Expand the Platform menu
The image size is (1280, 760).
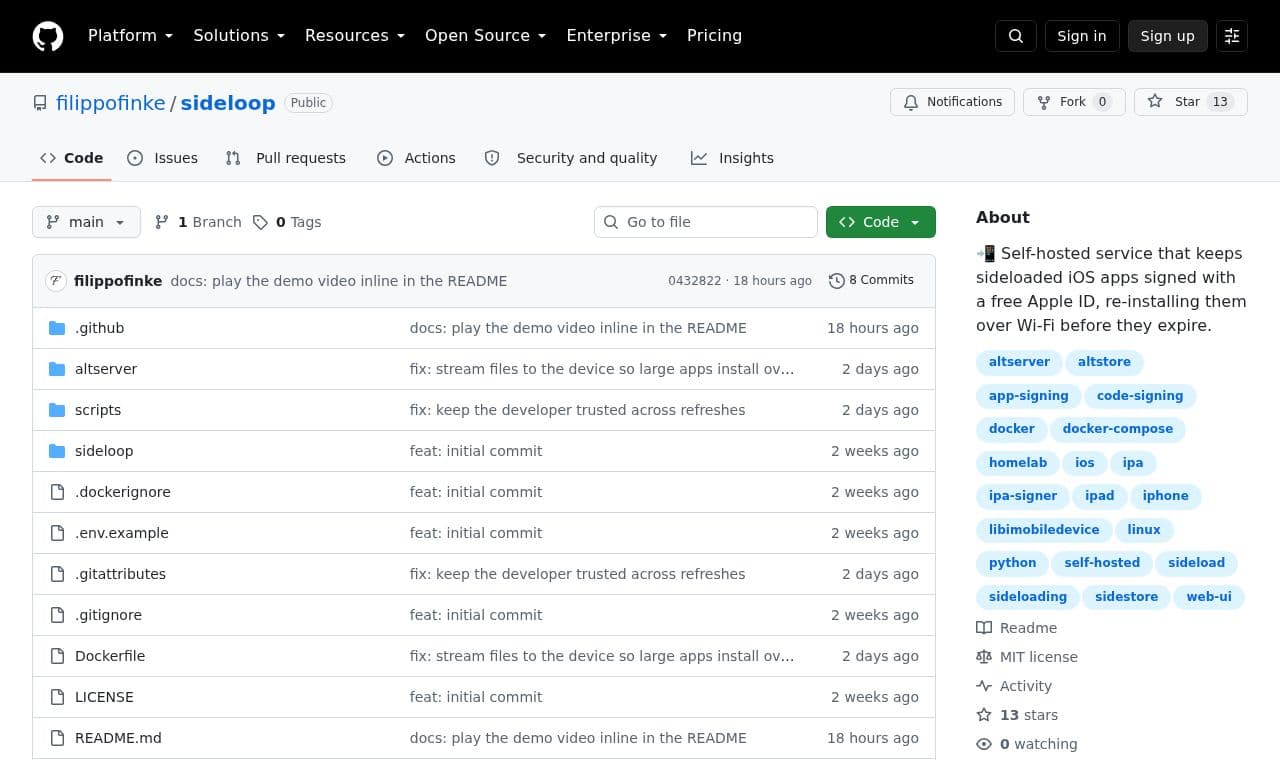130,36
